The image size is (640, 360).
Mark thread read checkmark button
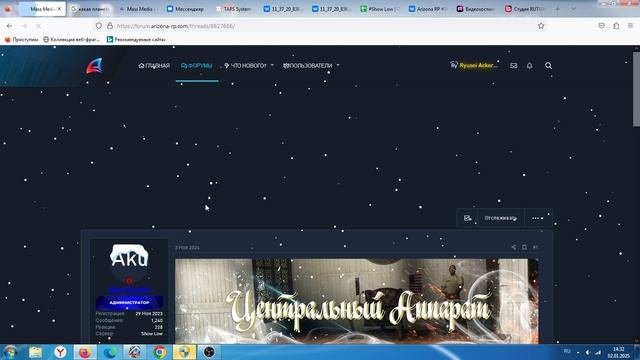click(x=467, y=218)
